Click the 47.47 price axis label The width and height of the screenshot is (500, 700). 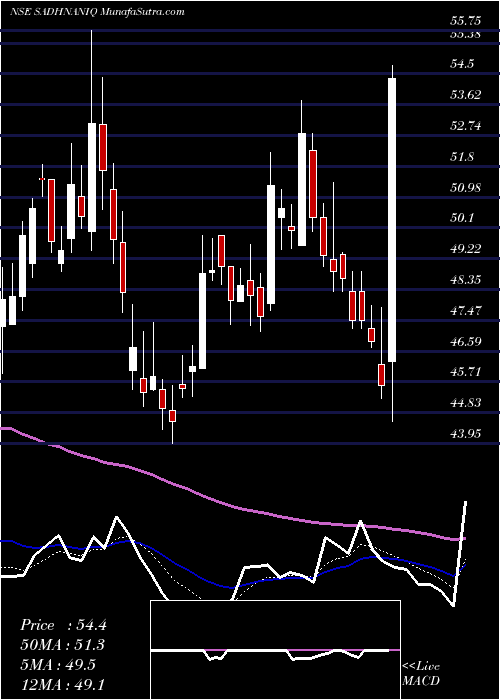click(x=466, y=310)
